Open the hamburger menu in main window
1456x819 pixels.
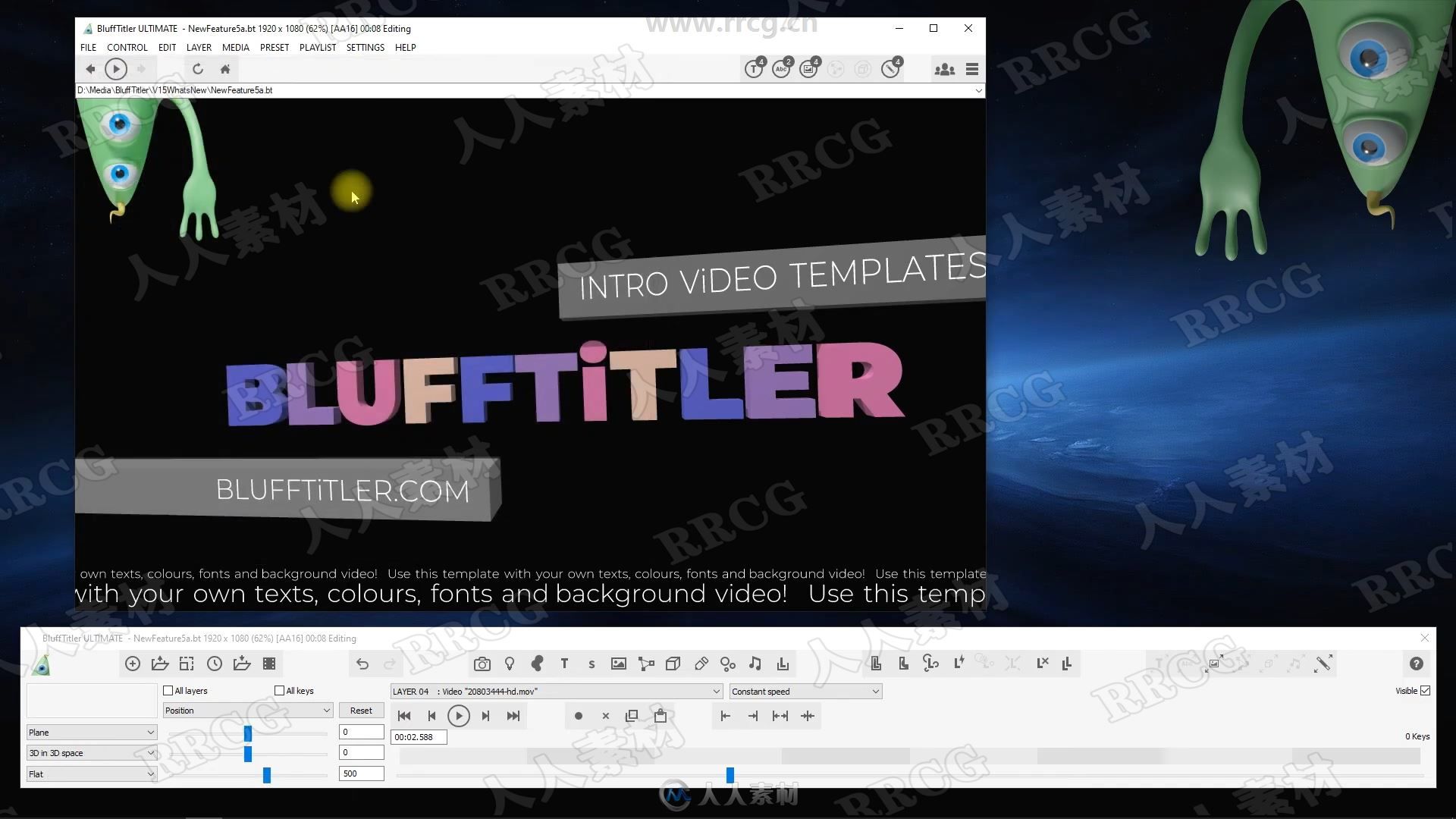click(x=972, y=70)
